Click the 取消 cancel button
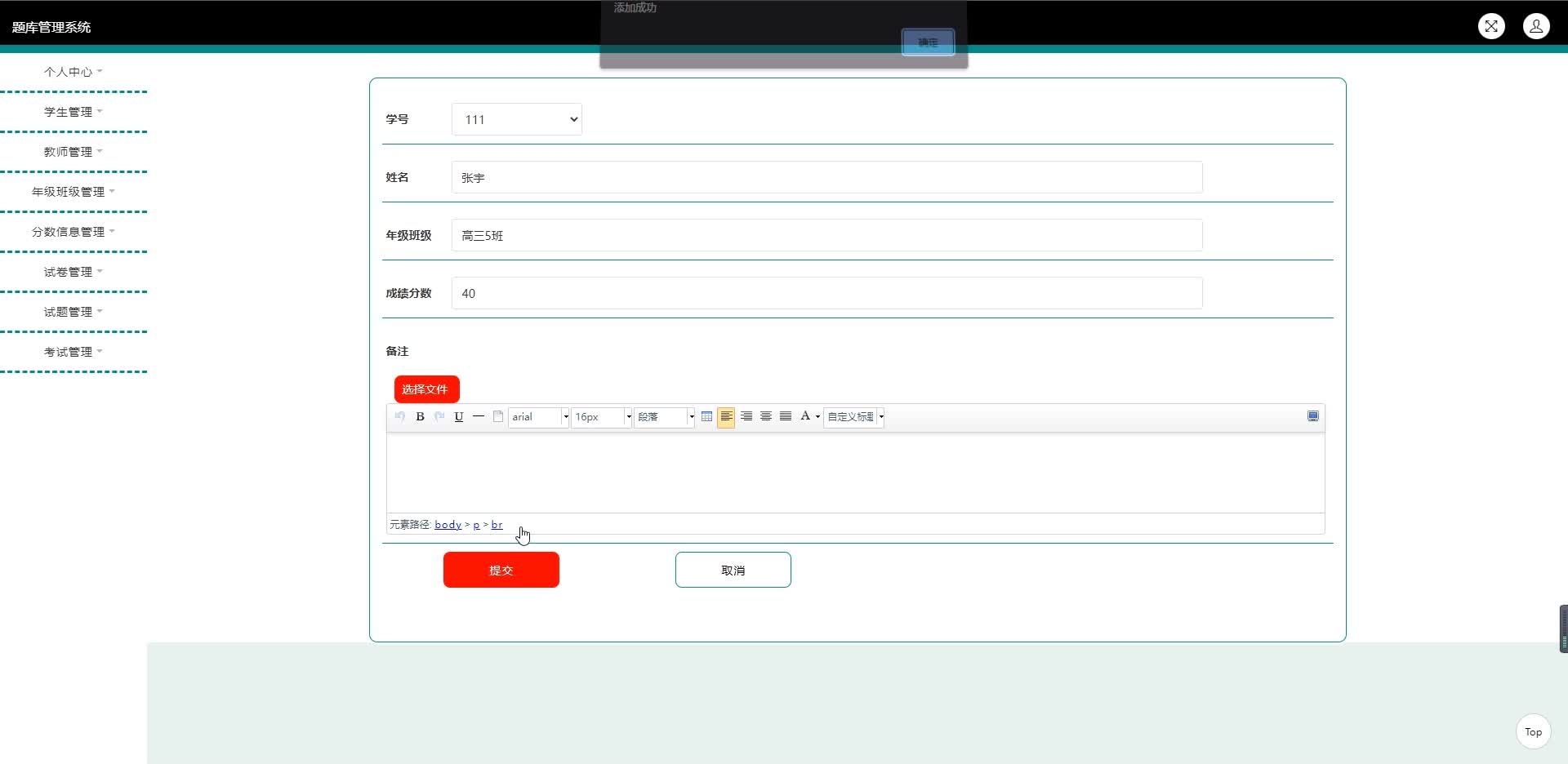This screenshot has height=764, width=1568. pyautogui.click(x=733, y=570)
